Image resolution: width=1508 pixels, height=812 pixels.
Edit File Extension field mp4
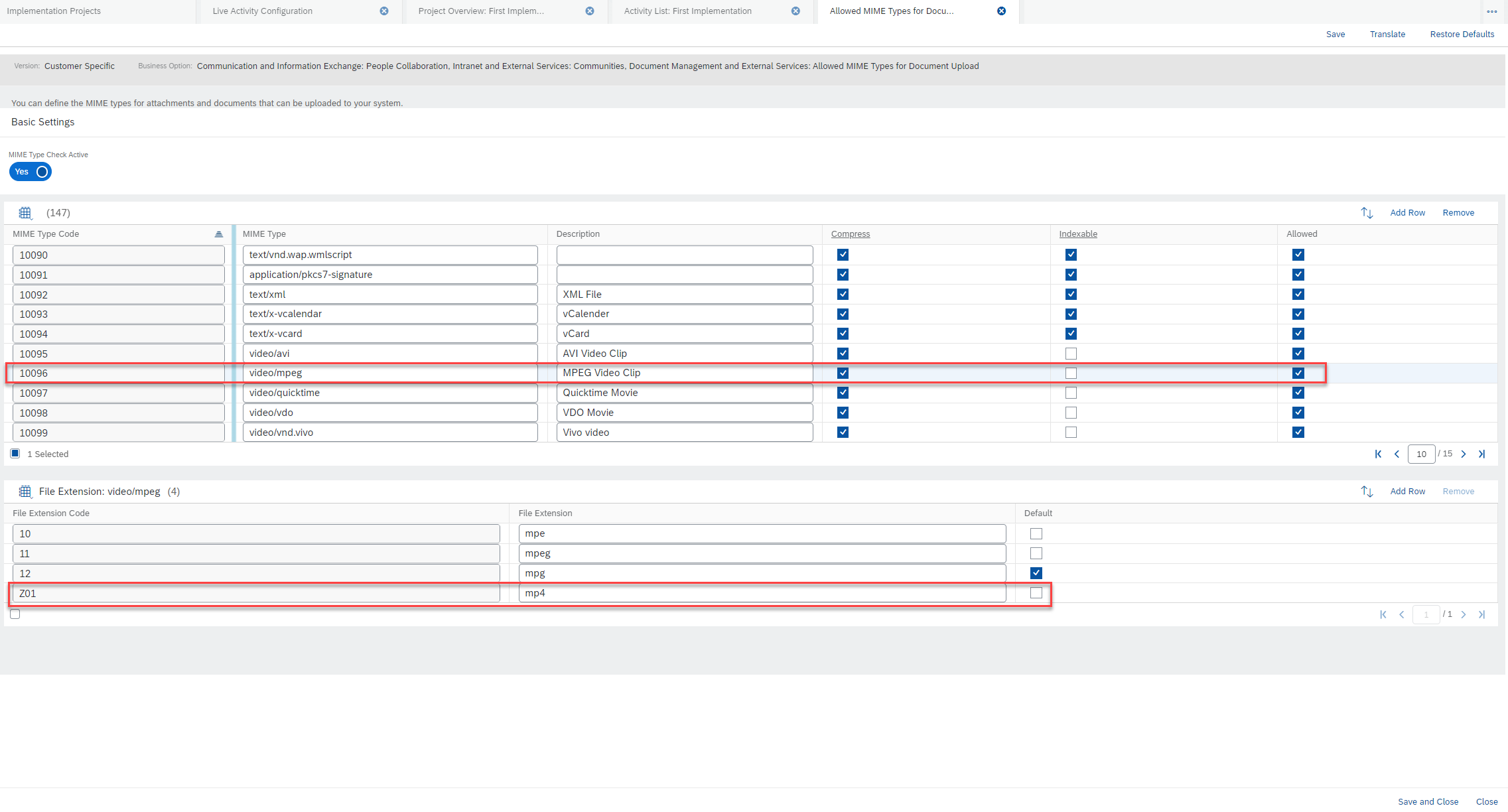pyautogui.click(x=762, y=593)
